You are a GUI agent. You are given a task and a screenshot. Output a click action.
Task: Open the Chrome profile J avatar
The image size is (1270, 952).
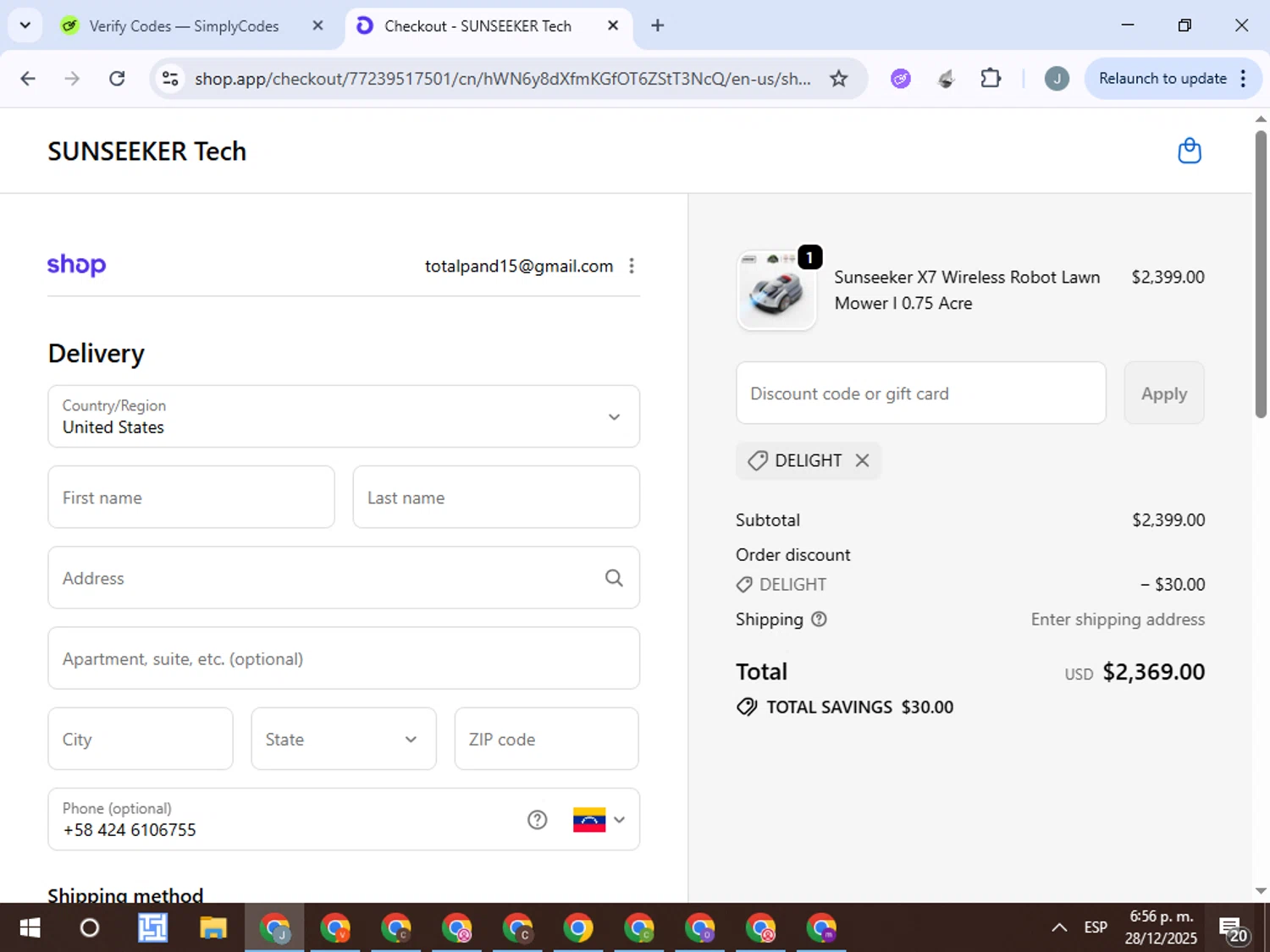(x=1057, y=79)
